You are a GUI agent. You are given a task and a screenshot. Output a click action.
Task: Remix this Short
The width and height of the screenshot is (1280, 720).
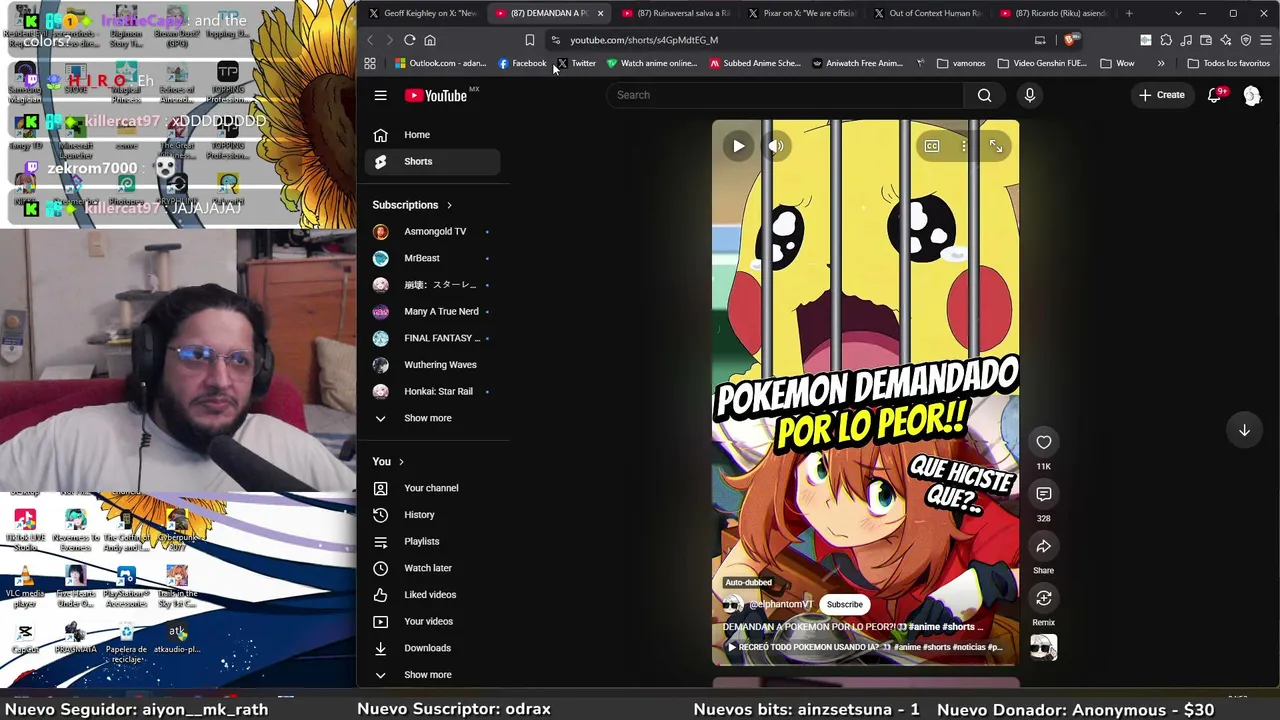(1043, 598)
